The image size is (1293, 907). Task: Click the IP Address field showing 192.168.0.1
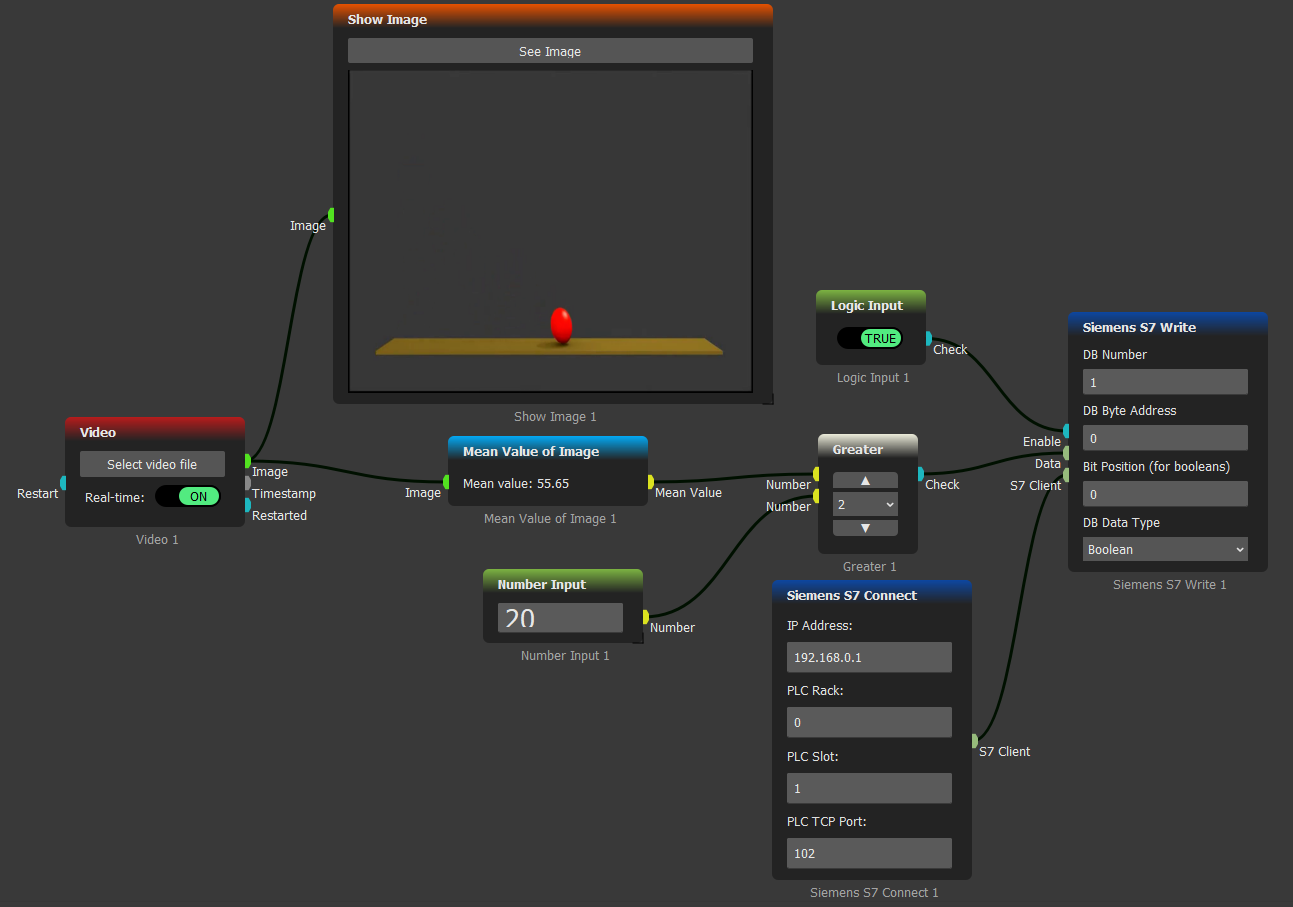869,657
